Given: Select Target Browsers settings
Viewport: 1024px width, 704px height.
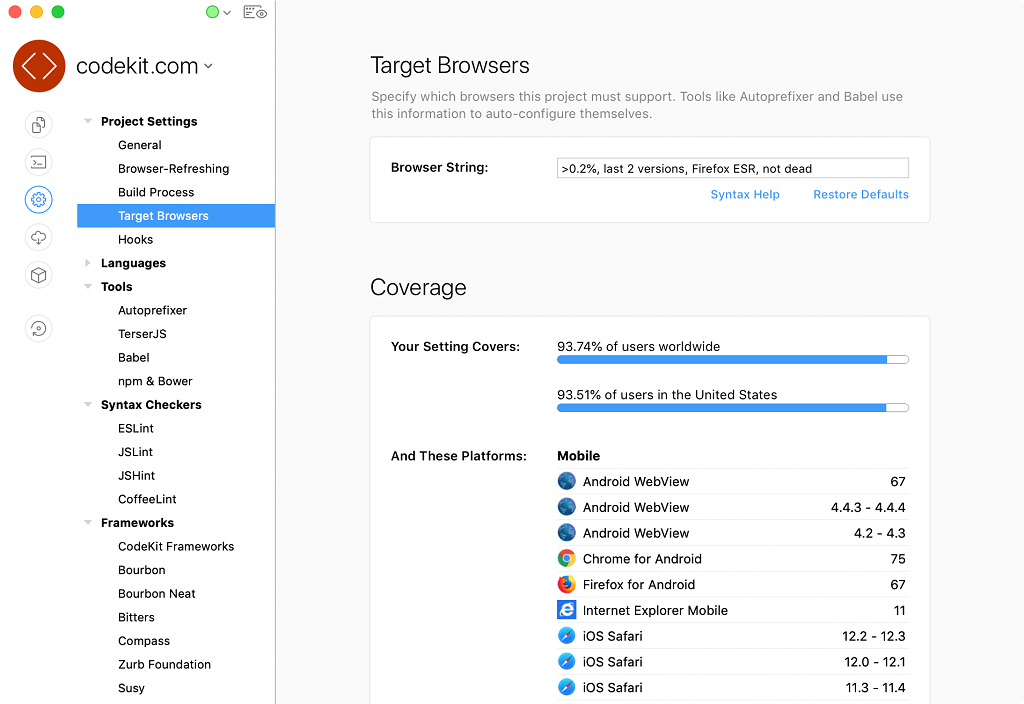Looking at the screenshot, I should pyautogui.click(x=176, y=216).
